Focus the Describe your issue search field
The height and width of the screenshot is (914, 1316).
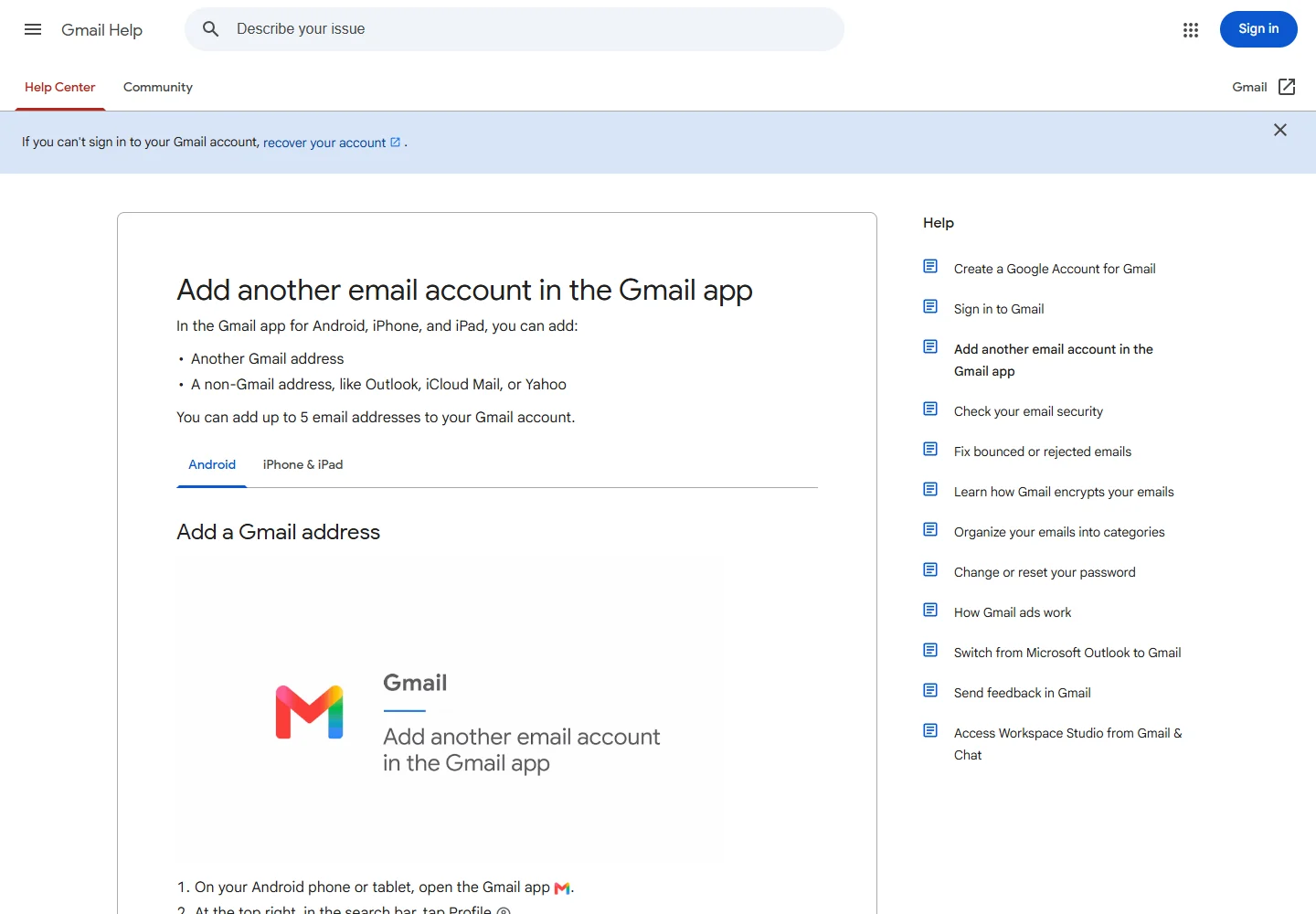tap(515, 29)
